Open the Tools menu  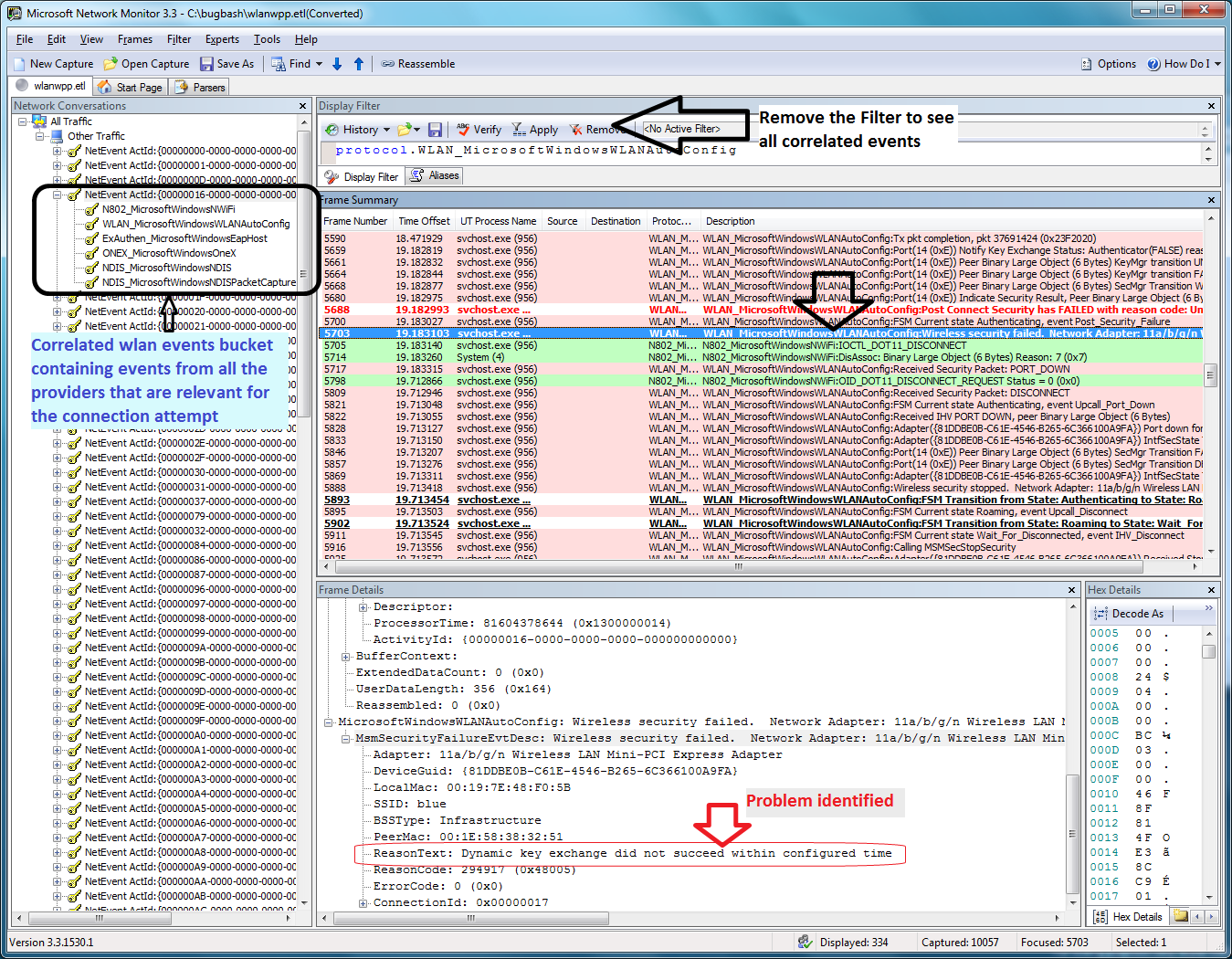coord(267,39)
